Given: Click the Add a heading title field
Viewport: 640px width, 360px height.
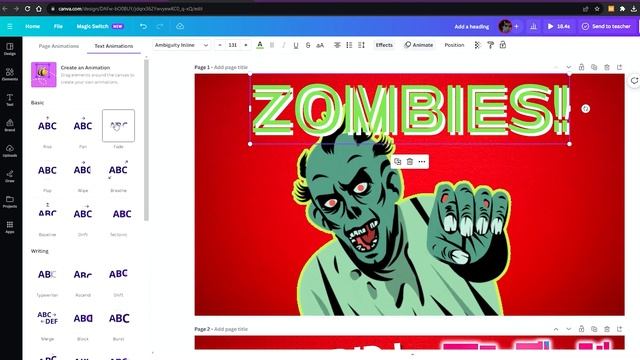Looking at the screenshot, I should click(x=471, y=27).
